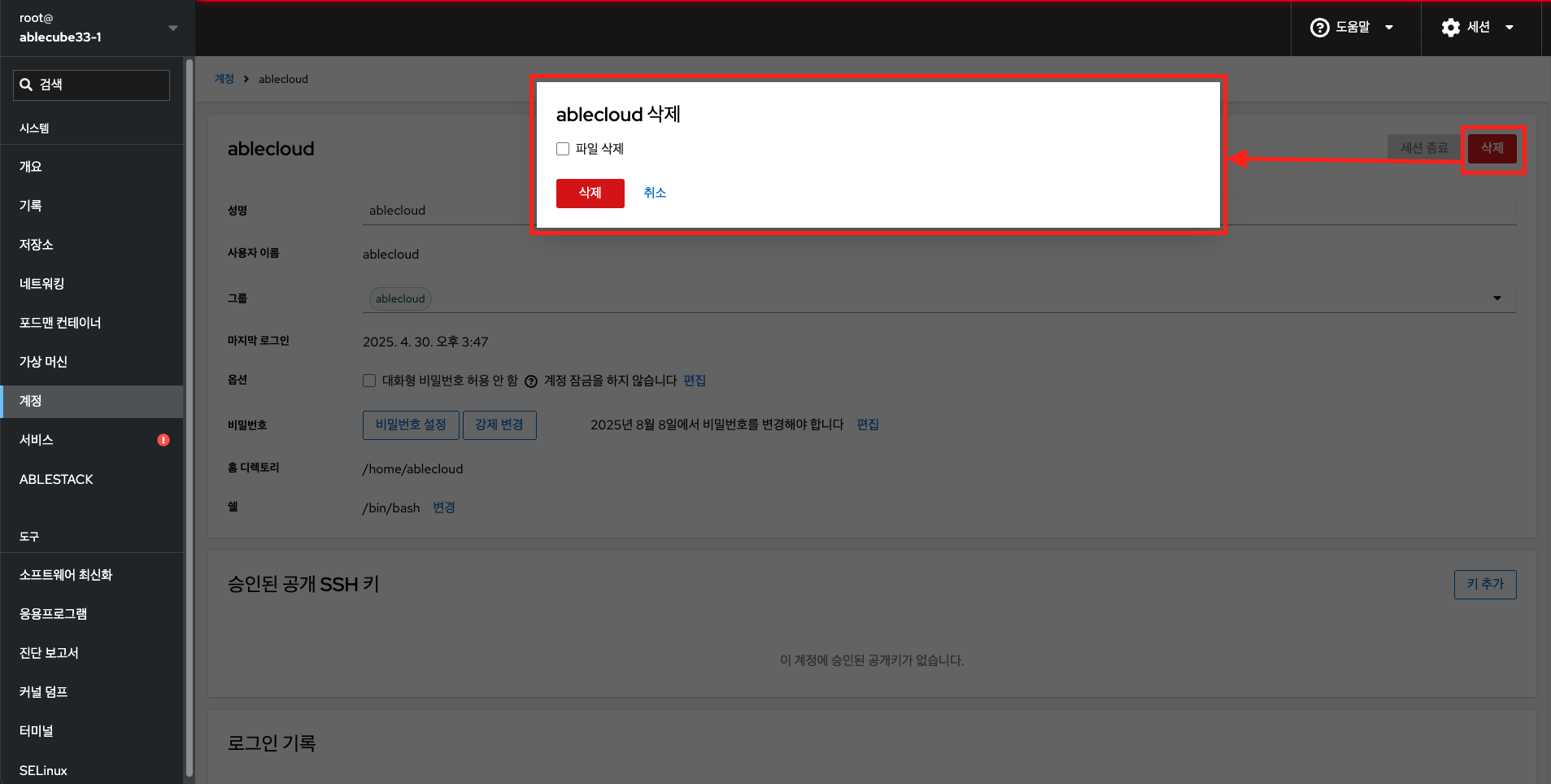Image resolution: width=1551 pixels, height=784 pixels.
Task: Click the 승인된 공개 SSH 키 heading
Action: [x=303, y=585]
